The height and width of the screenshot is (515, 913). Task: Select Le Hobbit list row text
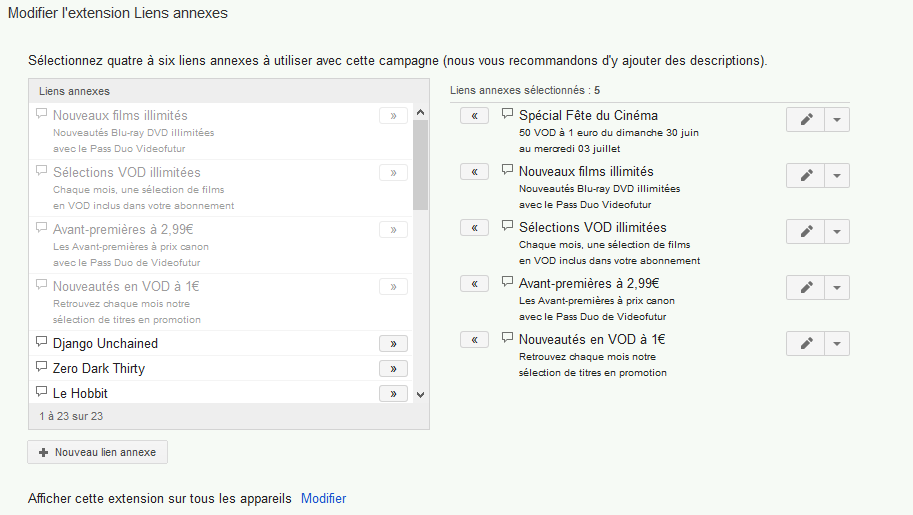80,394
